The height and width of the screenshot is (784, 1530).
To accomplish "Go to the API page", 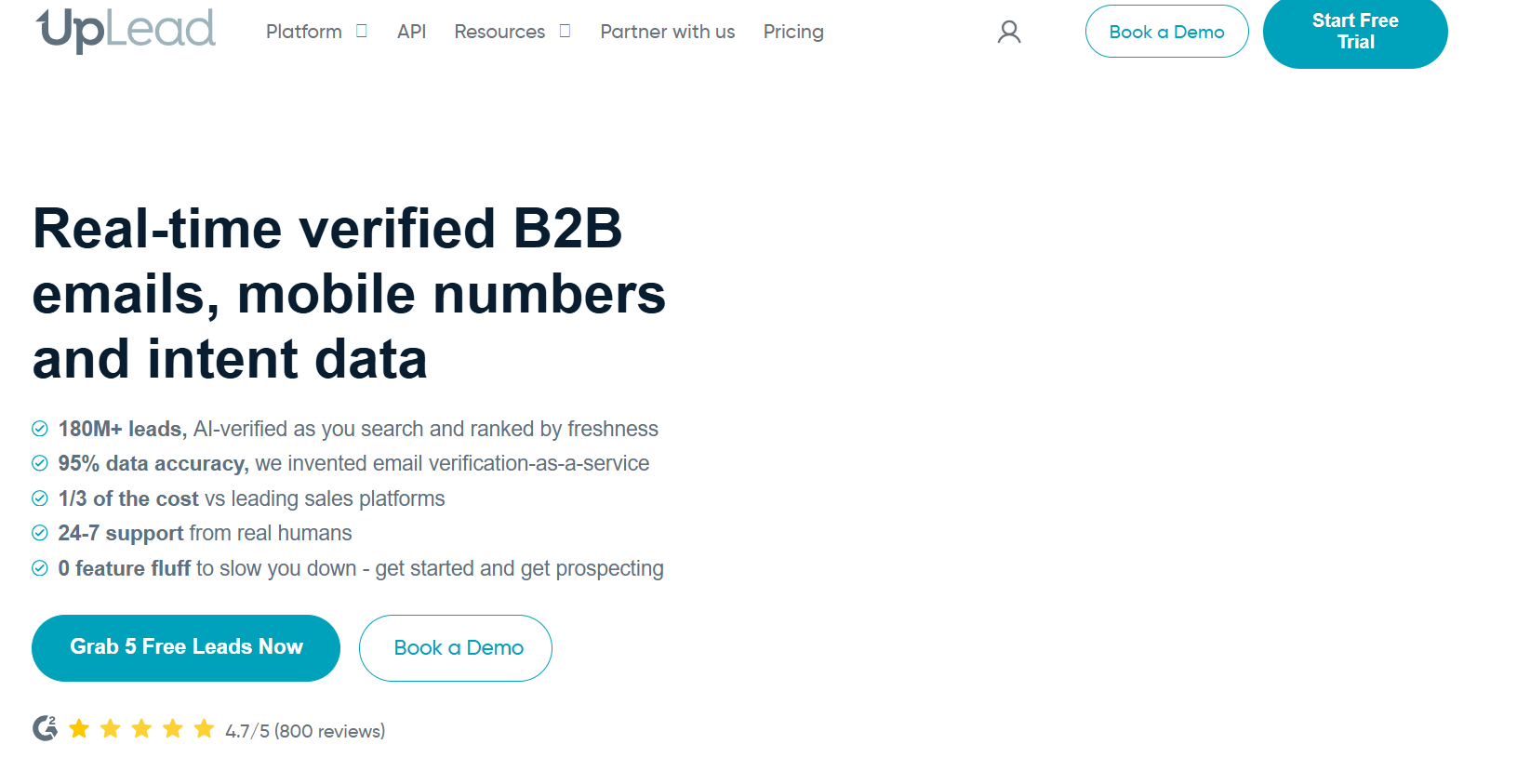I will pyautogui.click(x=411, y=32).
